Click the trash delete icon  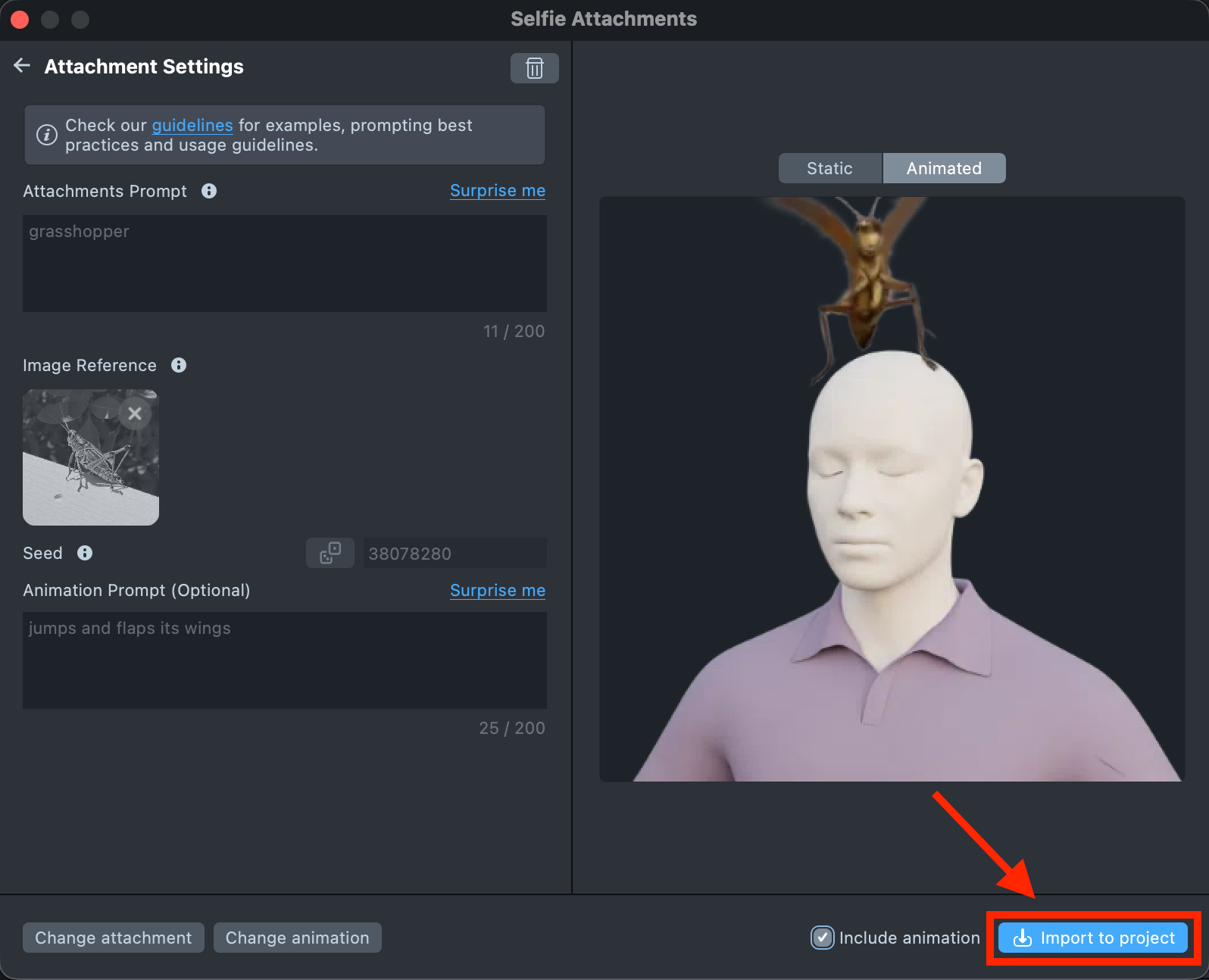(x=534, y=68)
